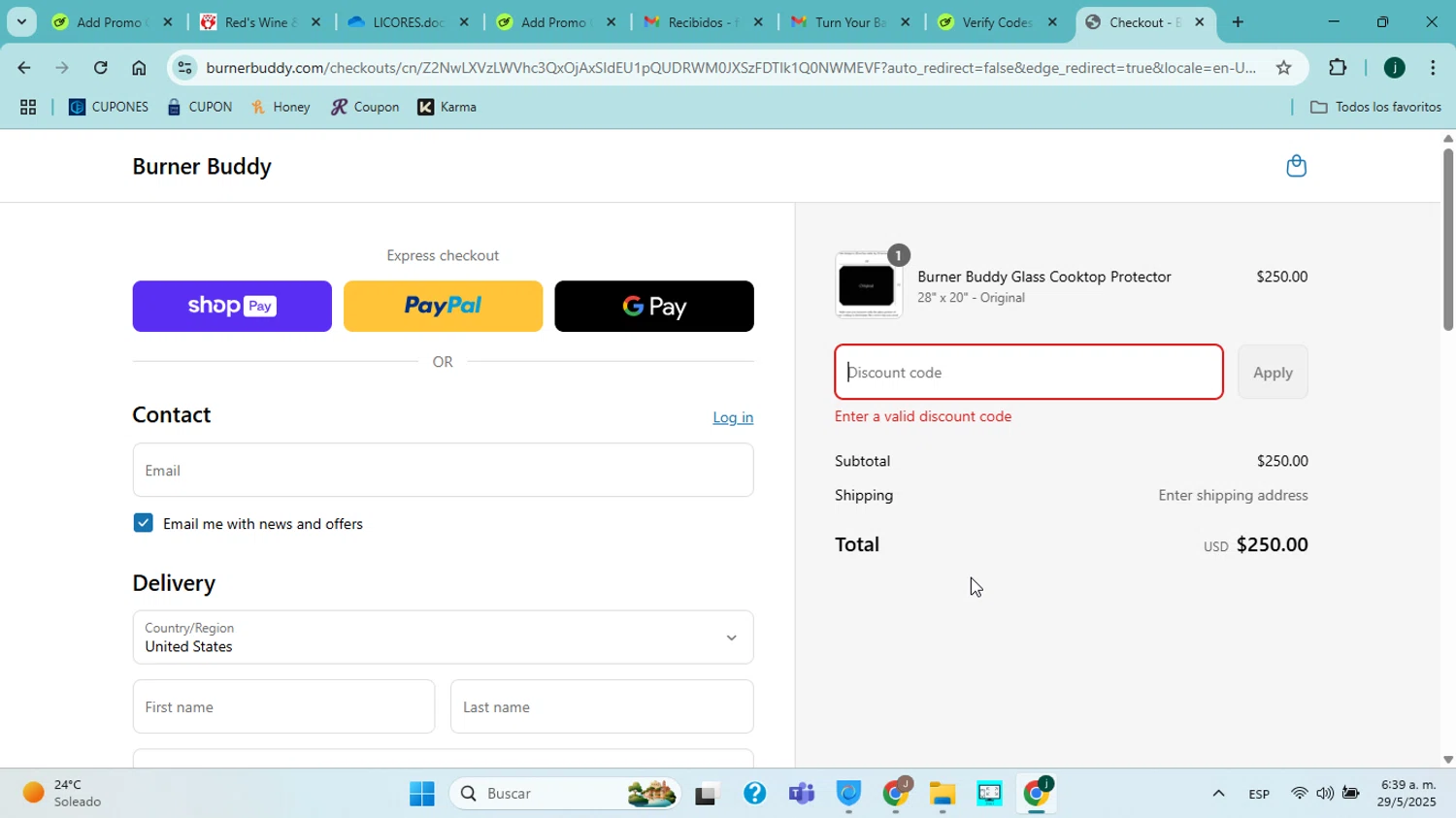The width and height of the screenshot is (1456, 818).
Task: Open Windows Start menu
Action: [422, 794]
